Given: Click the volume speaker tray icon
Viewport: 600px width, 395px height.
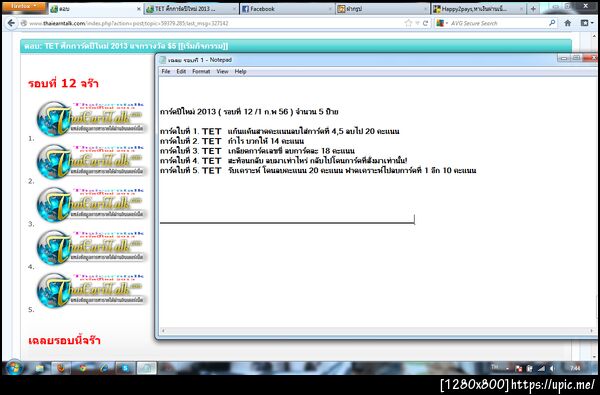Looking at the screenshot, I should (x=552, y=369).
